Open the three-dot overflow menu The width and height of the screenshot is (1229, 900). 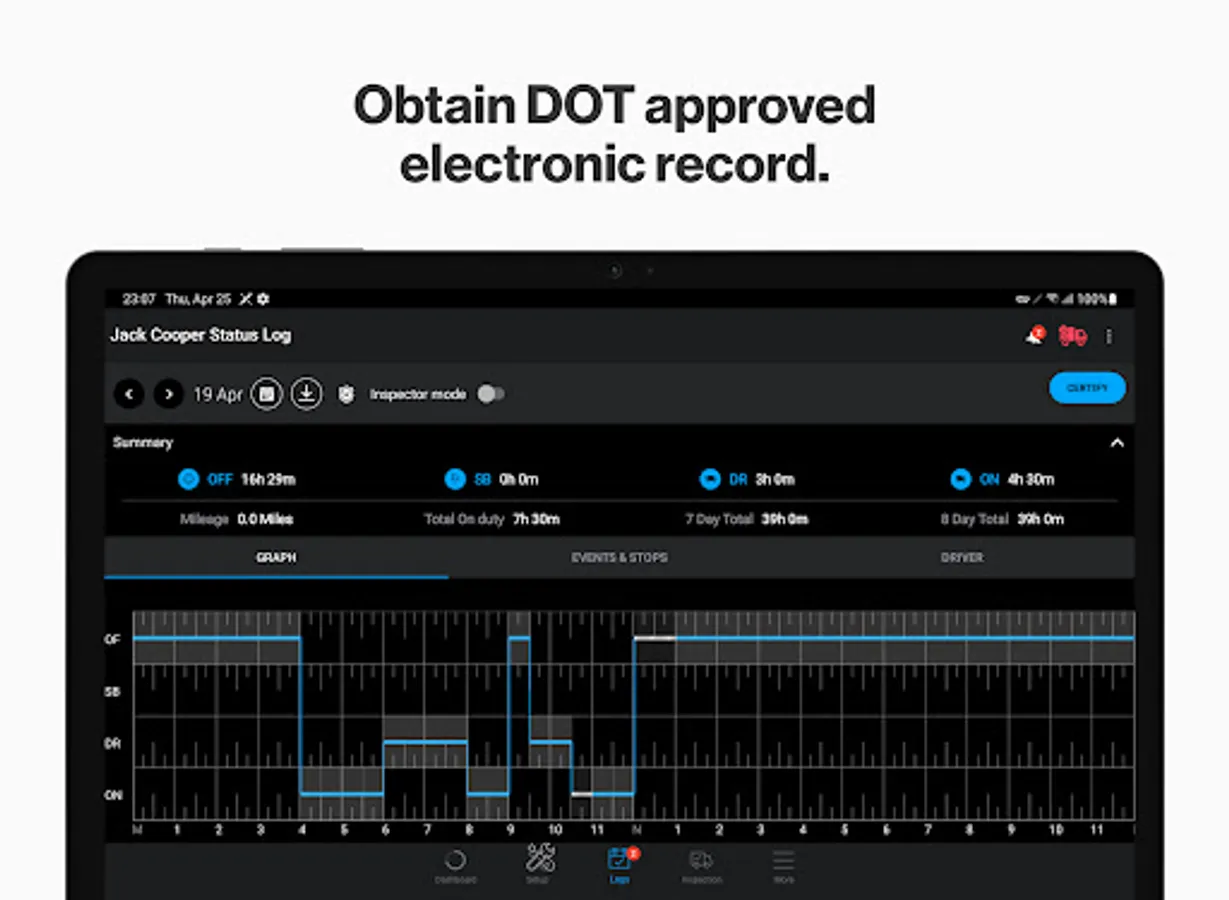pyautogui.click(x=1108, y=336)
